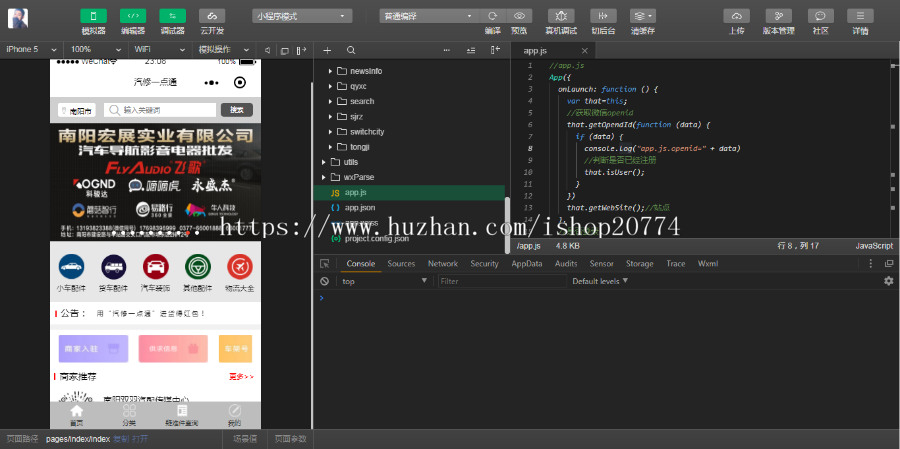Toggle the Debugger (调试器) panel button

(173, 16)
